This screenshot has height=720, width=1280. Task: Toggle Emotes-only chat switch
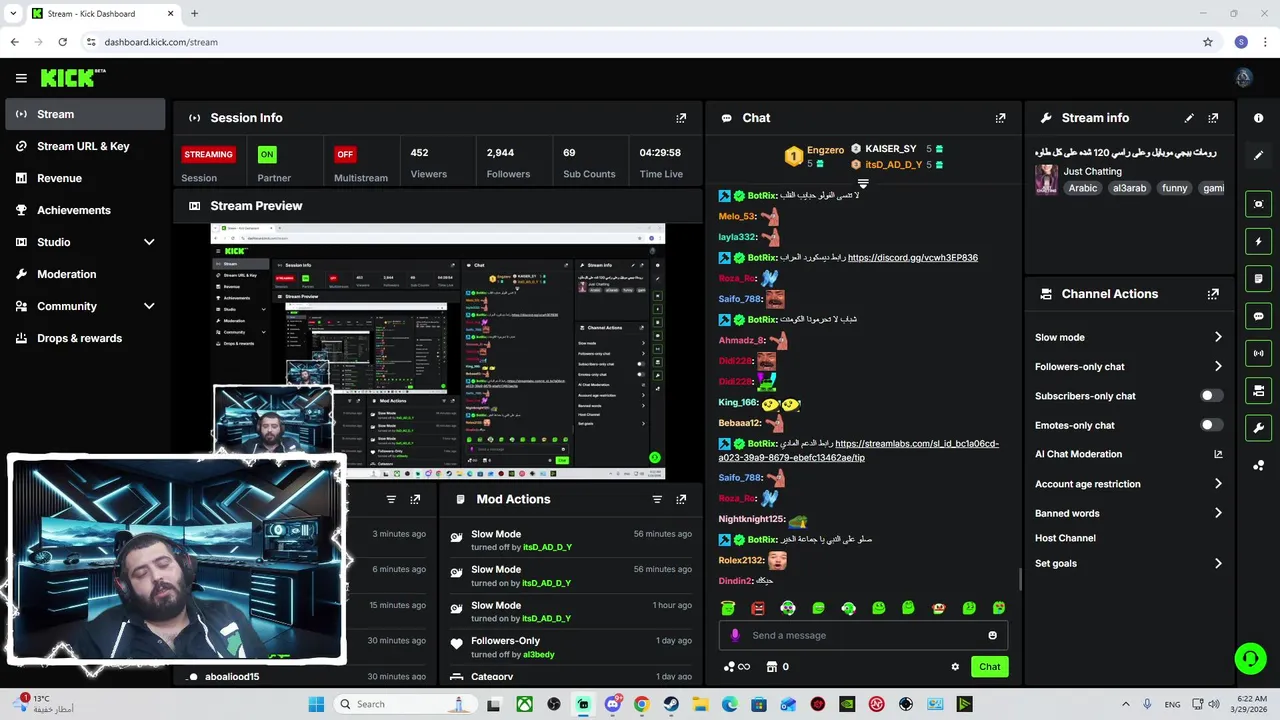[x=1211, y=425]
